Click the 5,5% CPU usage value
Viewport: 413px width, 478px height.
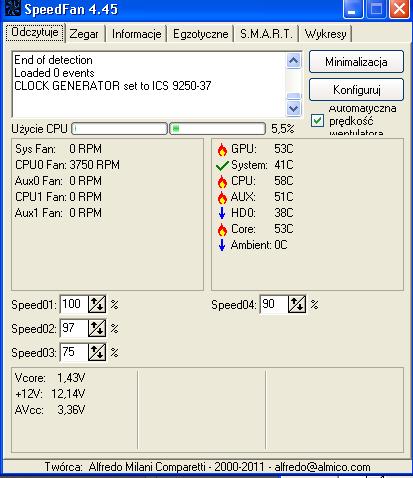click(283, 129)
